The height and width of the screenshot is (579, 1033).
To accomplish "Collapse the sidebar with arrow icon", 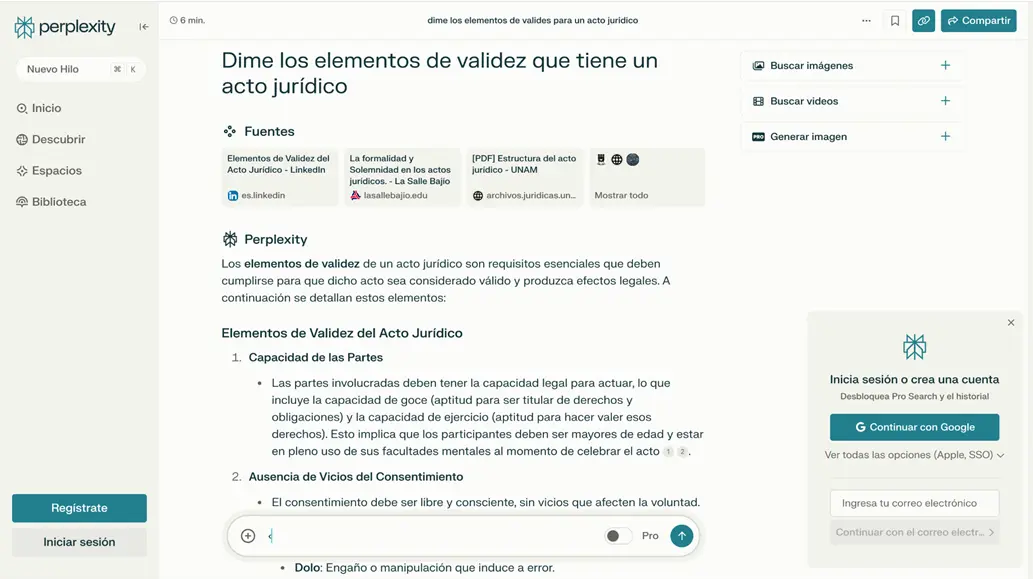I will click(144, 27).
